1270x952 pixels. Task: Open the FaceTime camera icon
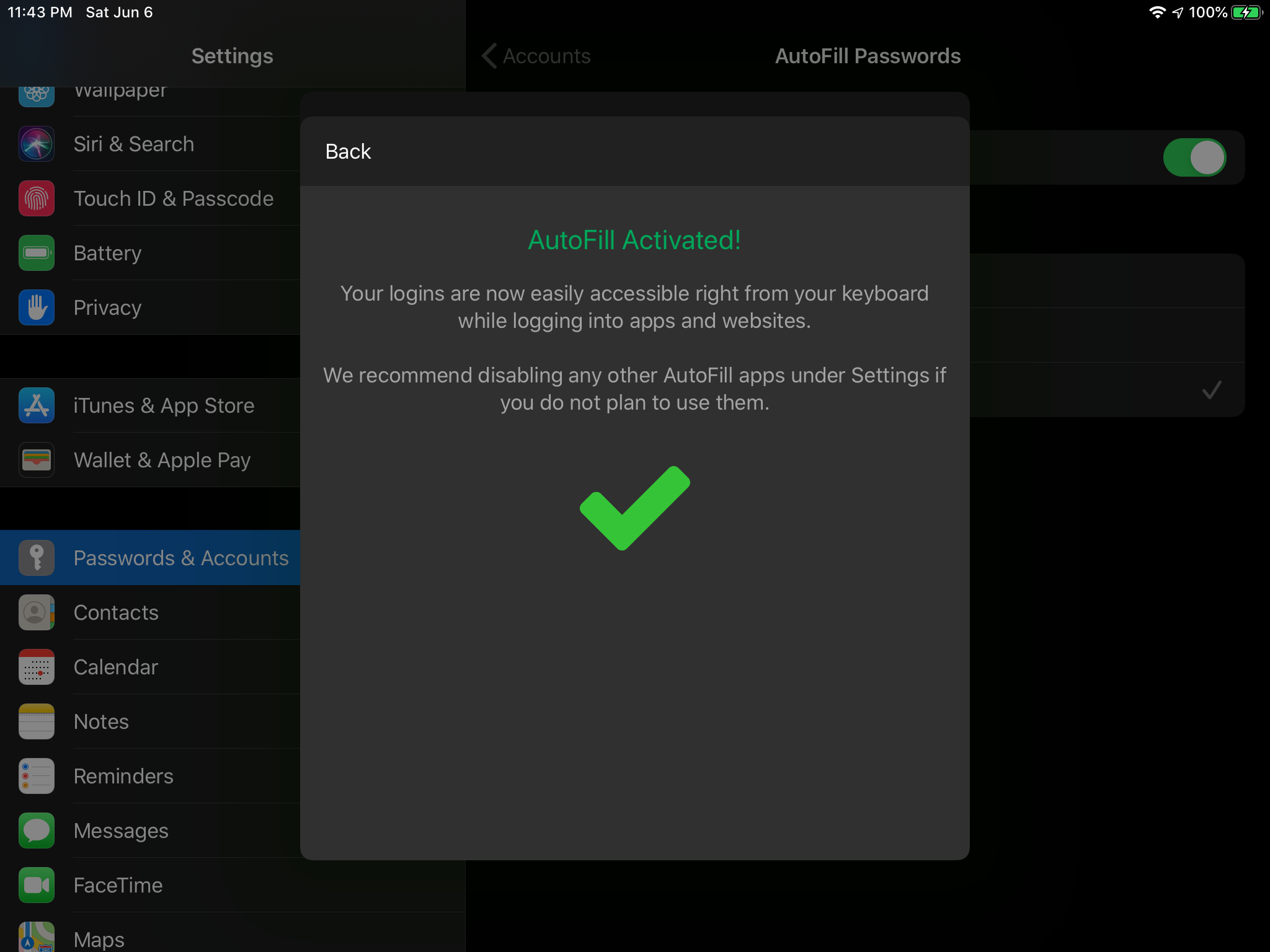[x=37, y=885]
